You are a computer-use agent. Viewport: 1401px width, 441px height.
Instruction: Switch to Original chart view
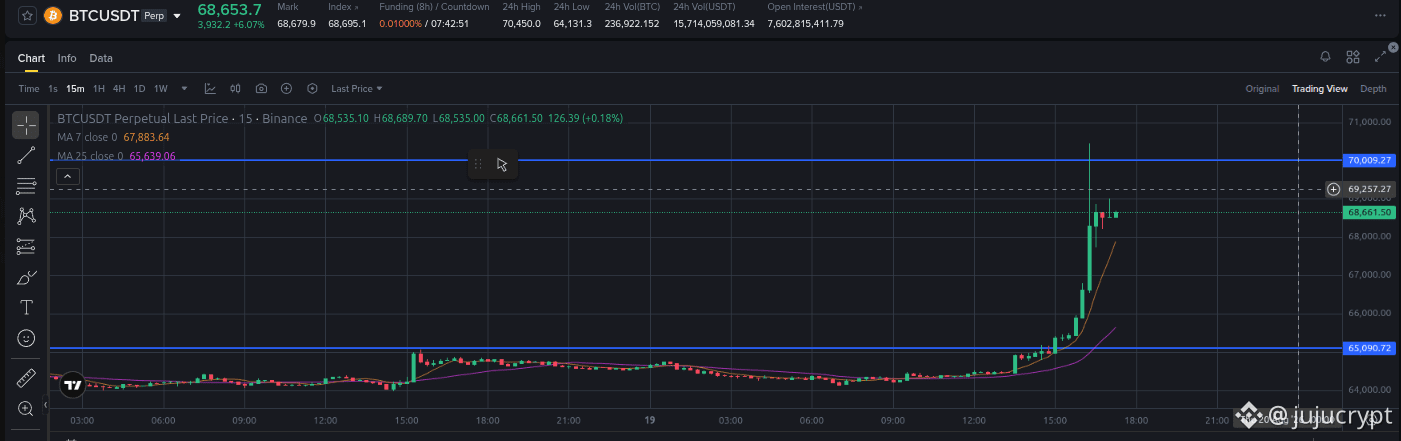(x=1262, y=89)
